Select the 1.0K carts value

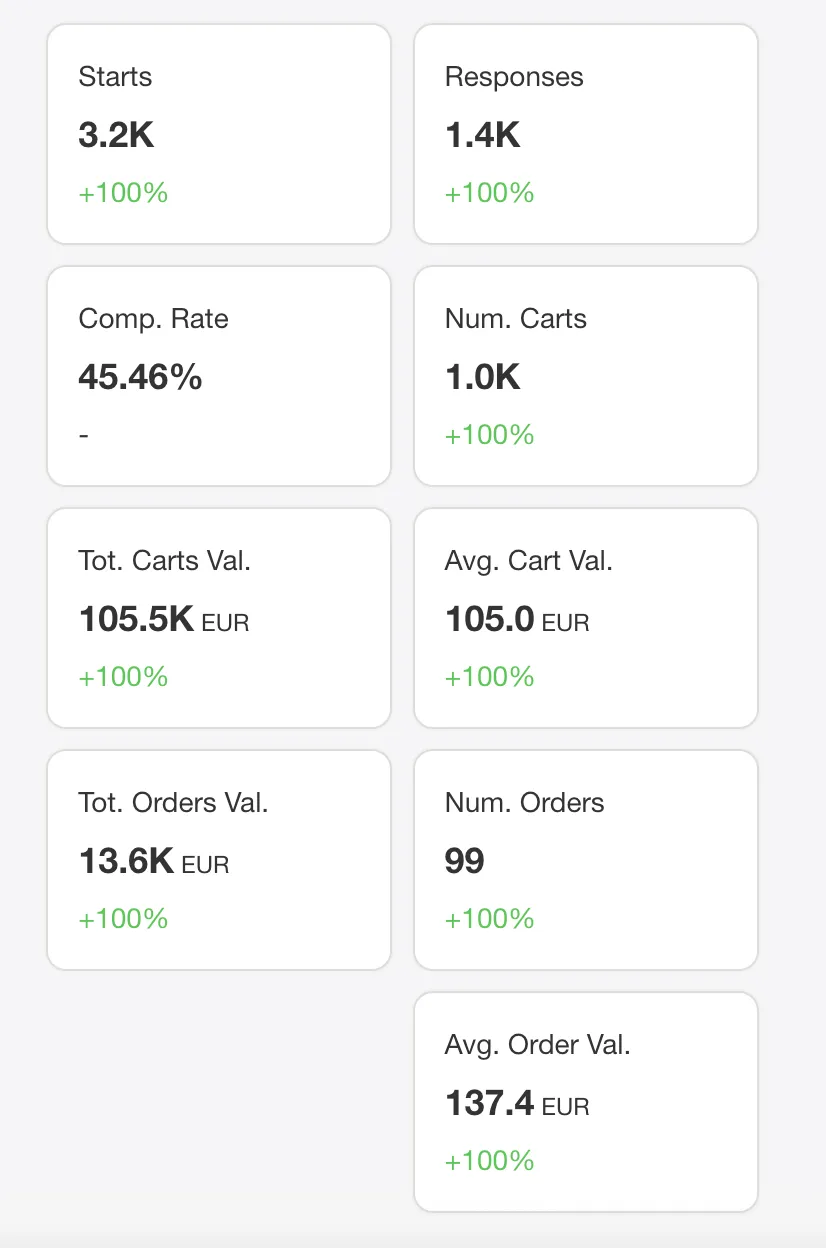tap(482, 377)
